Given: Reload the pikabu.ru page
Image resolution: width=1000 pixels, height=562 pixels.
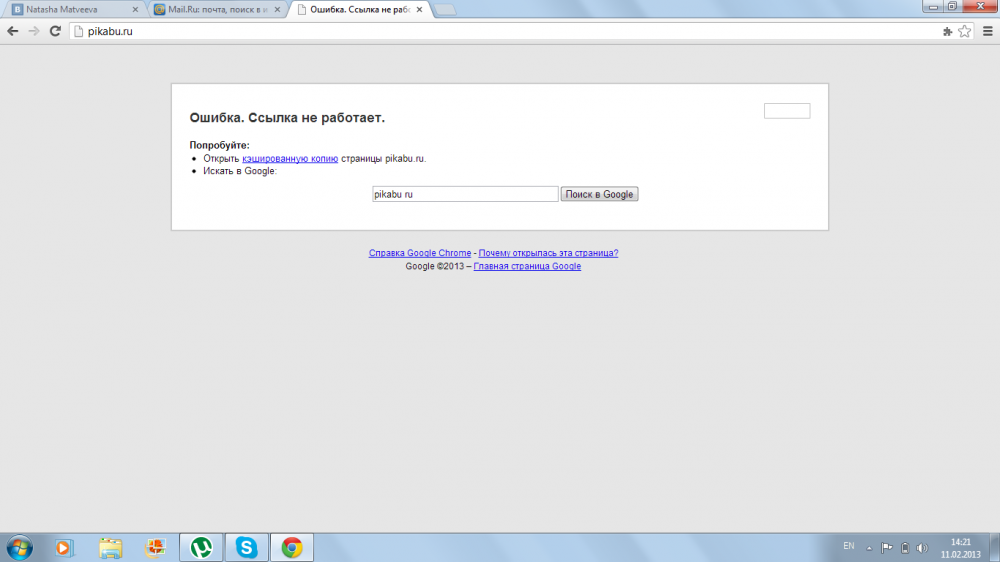Looking at the screenshot, I should point(55,31).
